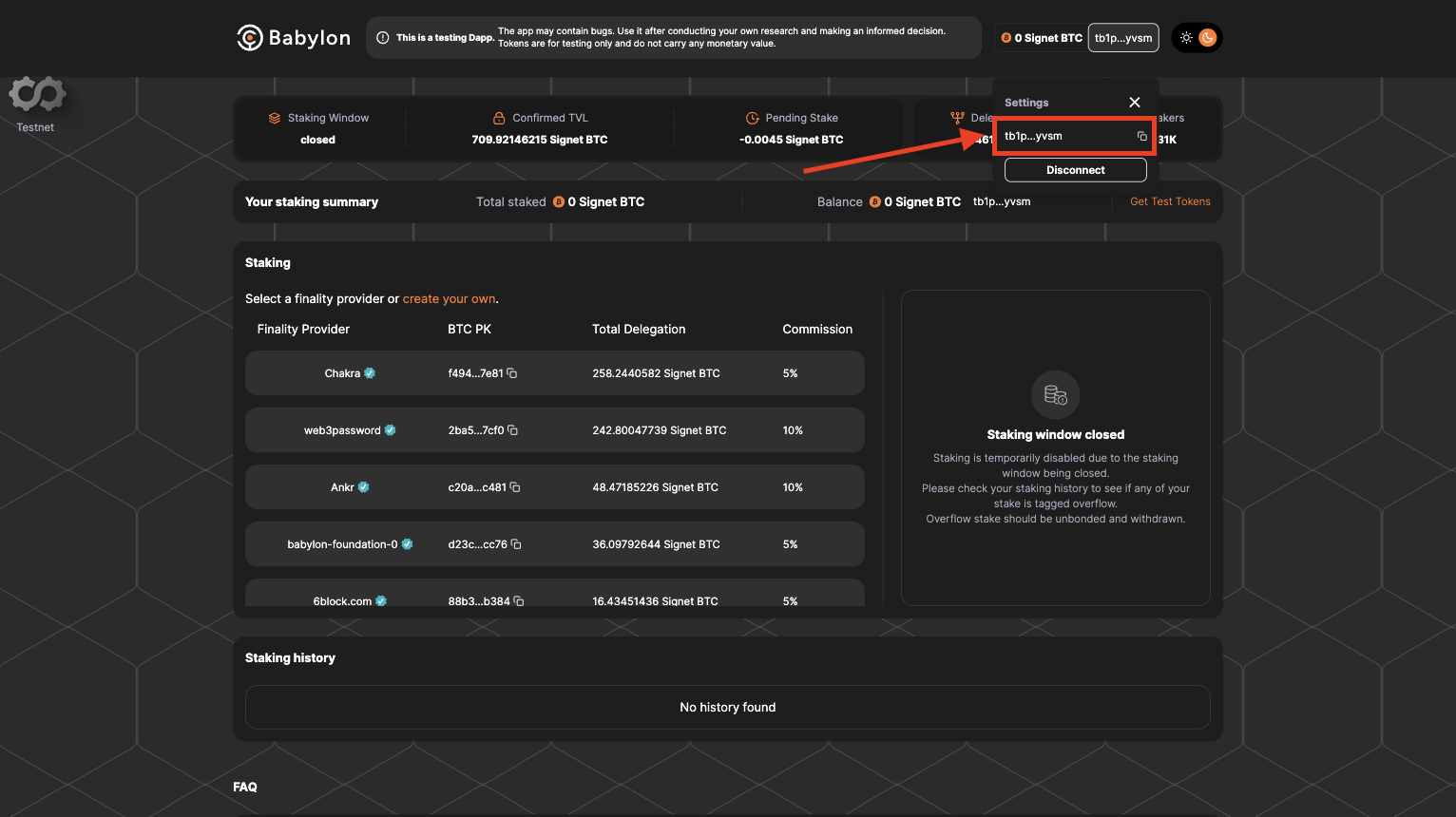
Task: Click the info icon in the testing Dapp banner
Action: point(381,37)
